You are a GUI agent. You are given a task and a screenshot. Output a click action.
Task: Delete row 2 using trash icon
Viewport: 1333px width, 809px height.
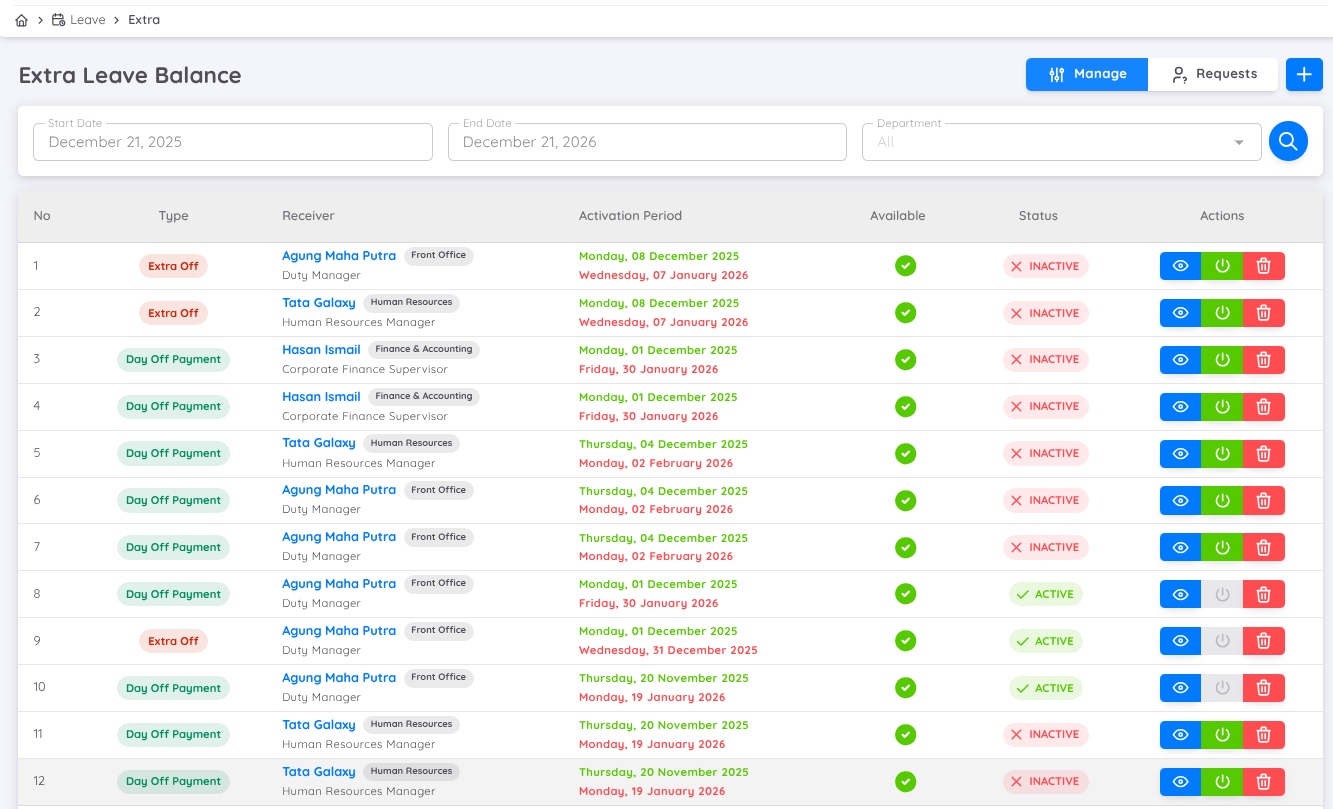coord(1263,313)
